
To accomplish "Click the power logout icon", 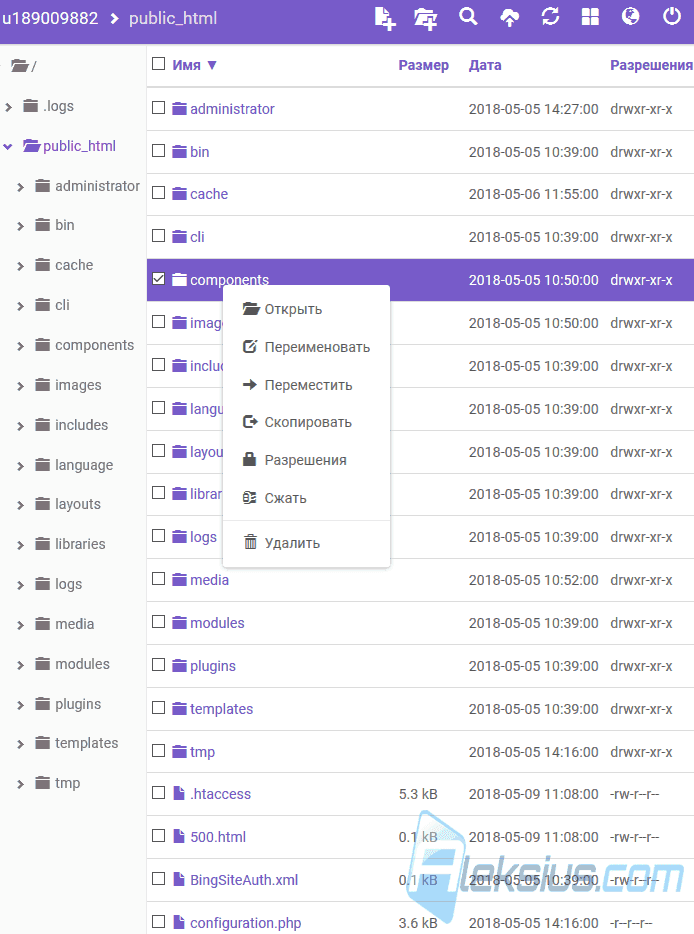I will coord(672,16).
